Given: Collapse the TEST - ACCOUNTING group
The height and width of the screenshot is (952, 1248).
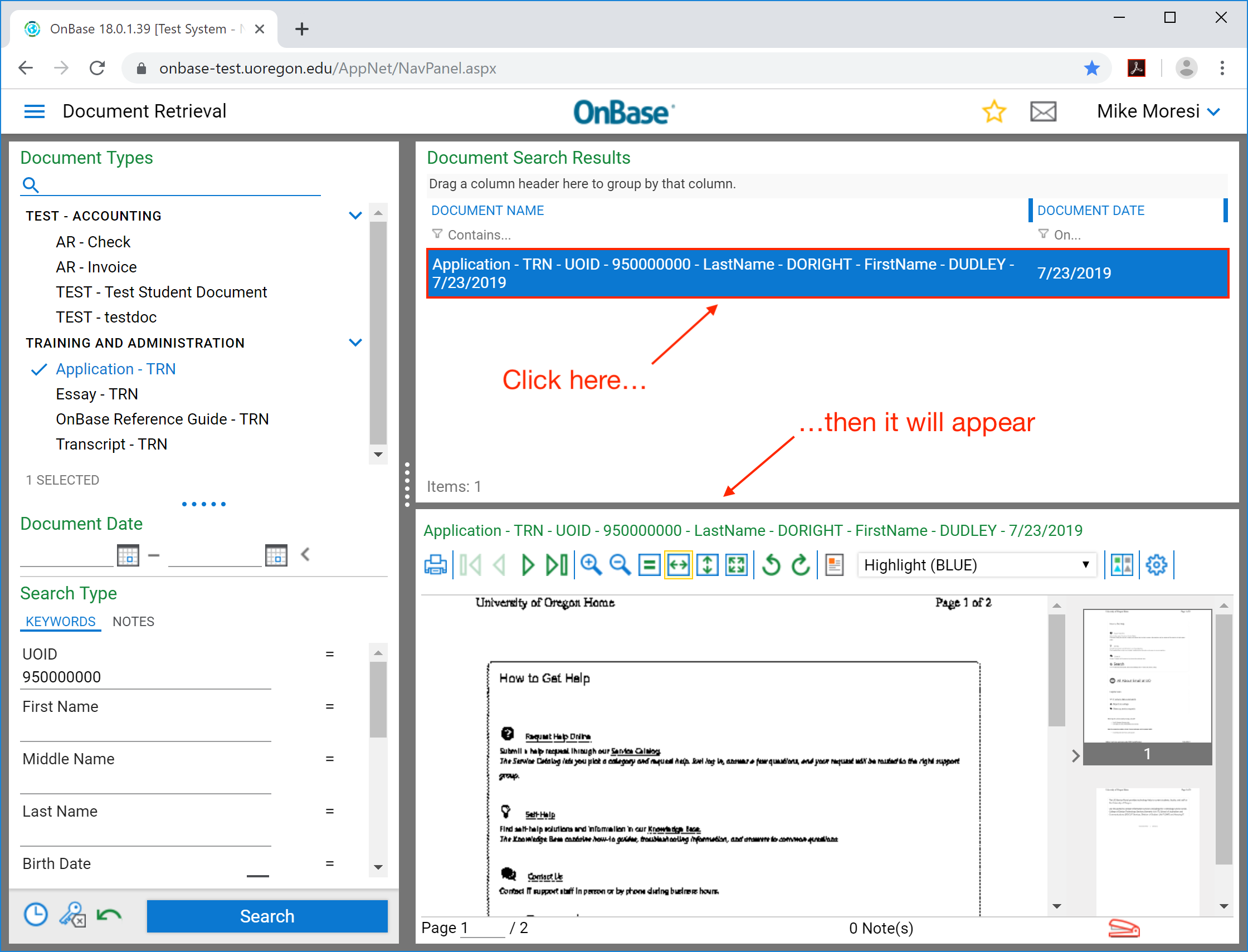Looking at the screenshot, I should [355, 216].
